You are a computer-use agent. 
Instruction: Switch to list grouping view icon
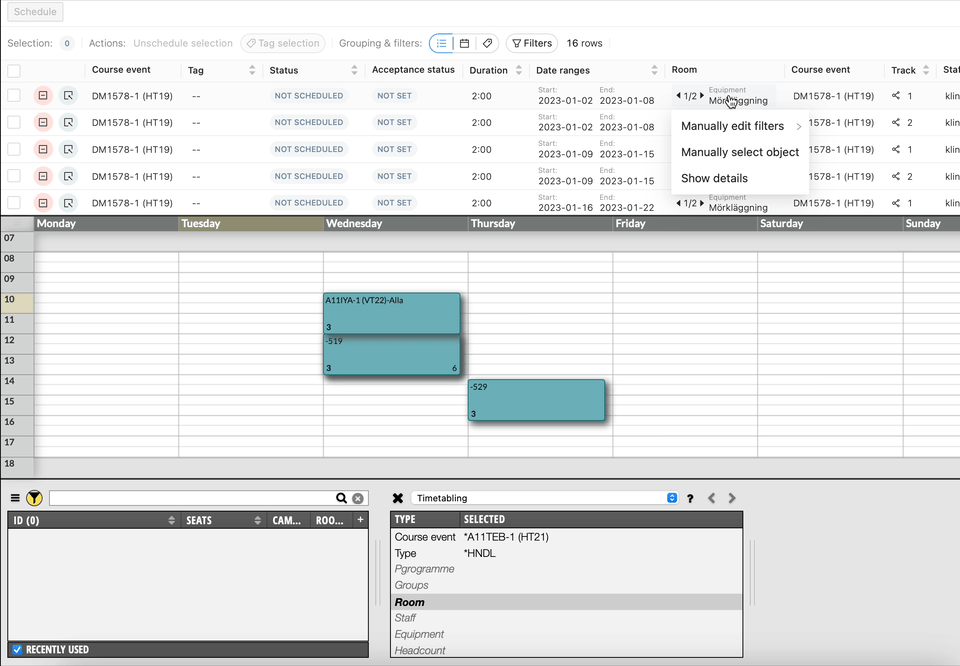pos(441,43)
